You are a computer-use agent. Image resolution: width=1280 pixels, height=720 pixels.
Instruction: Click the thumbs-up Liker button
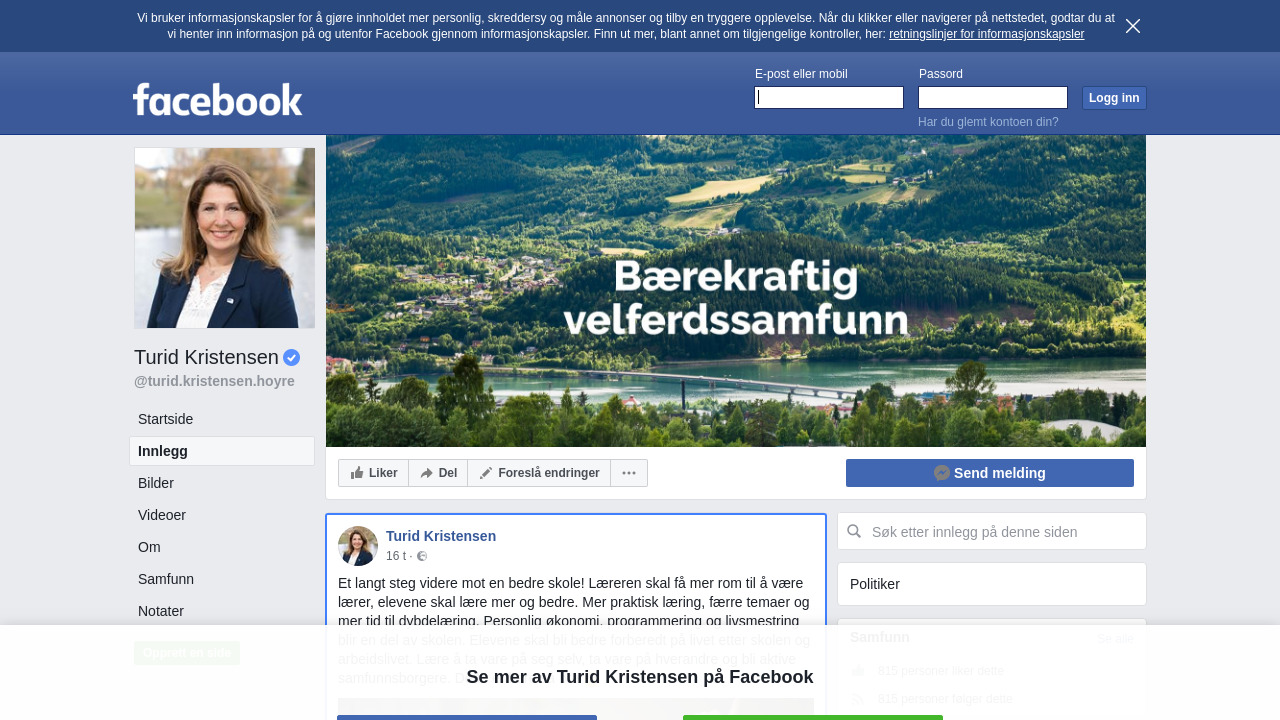[x=374, y=473]
